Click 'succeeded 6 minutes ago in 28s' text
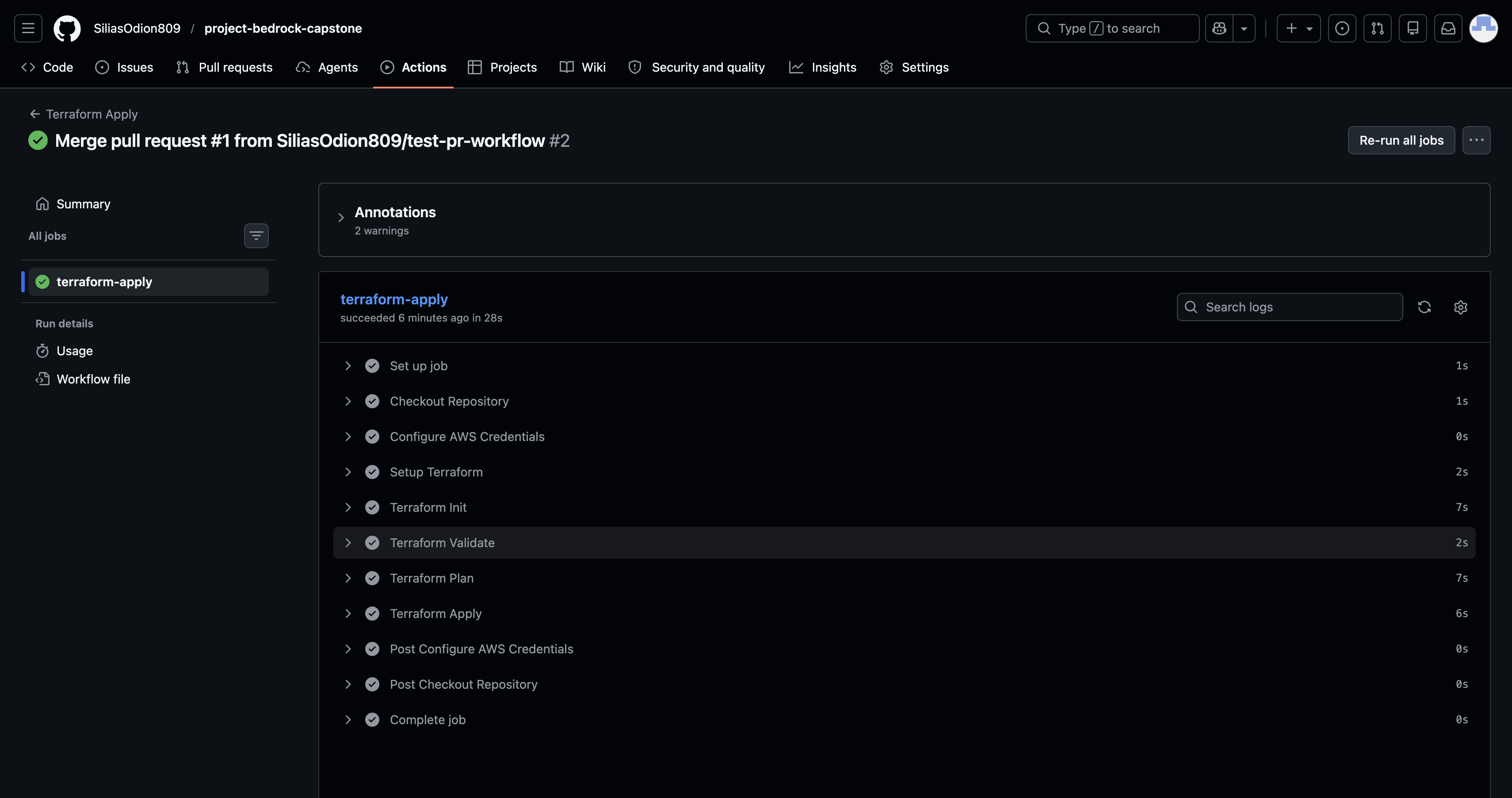Image resolution: width=1512 pixels, height=798 pixels. 421,318
